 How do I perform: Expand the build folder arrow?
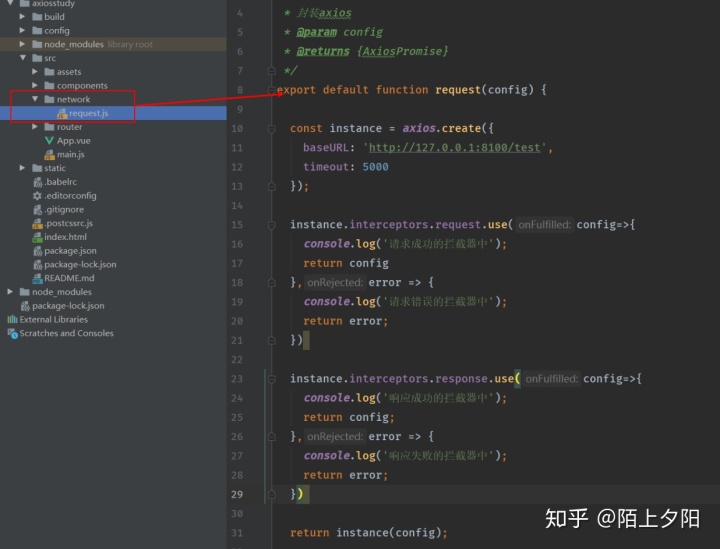22,17
